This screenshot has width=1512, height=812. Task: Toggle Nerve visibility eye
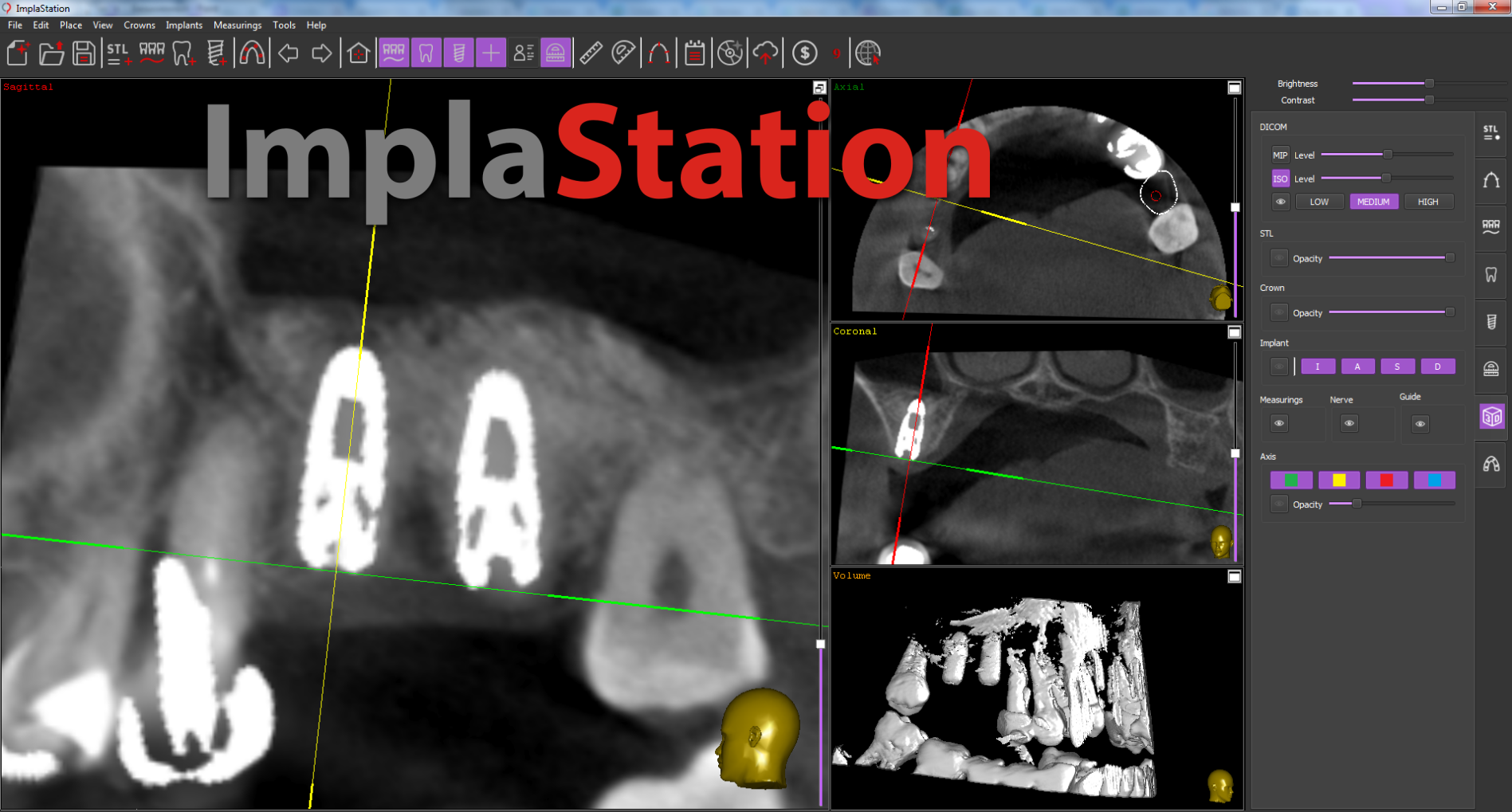1349,423
